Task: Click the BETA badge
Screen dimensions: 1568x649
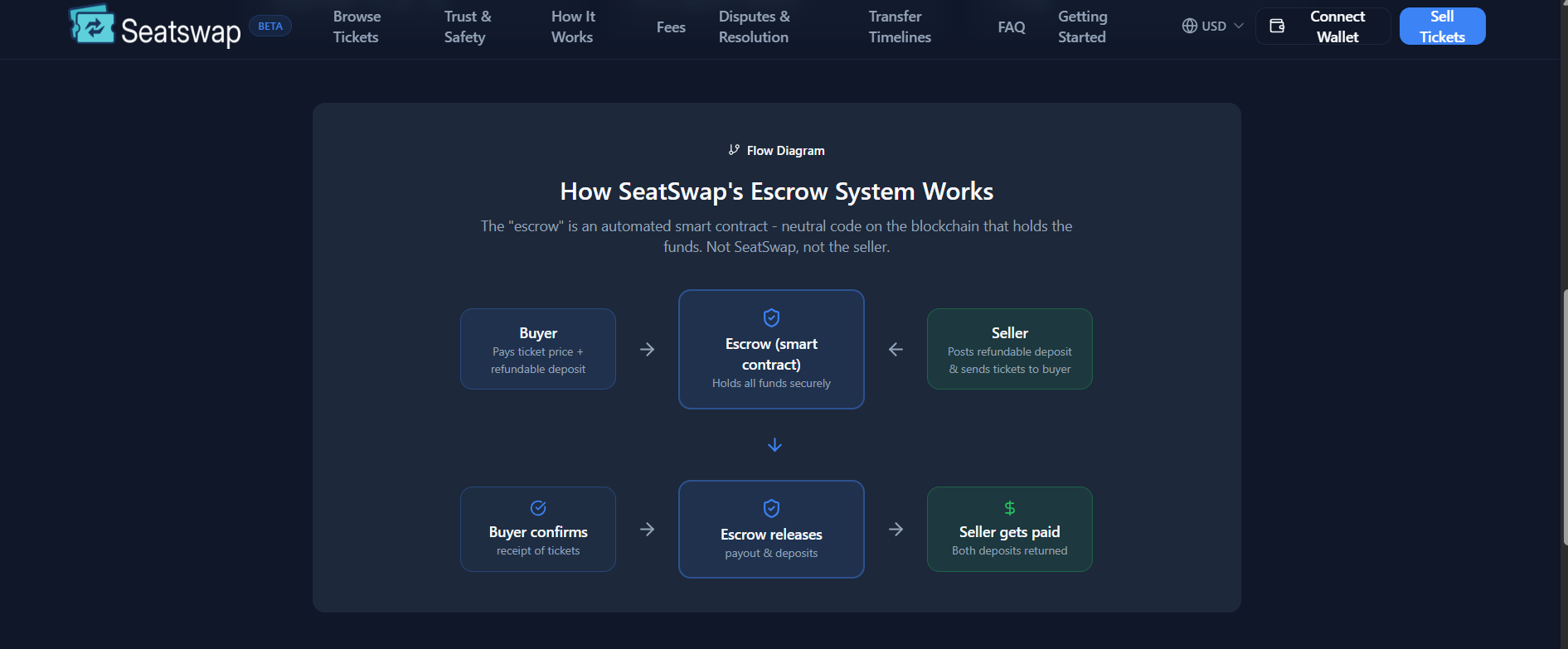Action: pos(270,27)
